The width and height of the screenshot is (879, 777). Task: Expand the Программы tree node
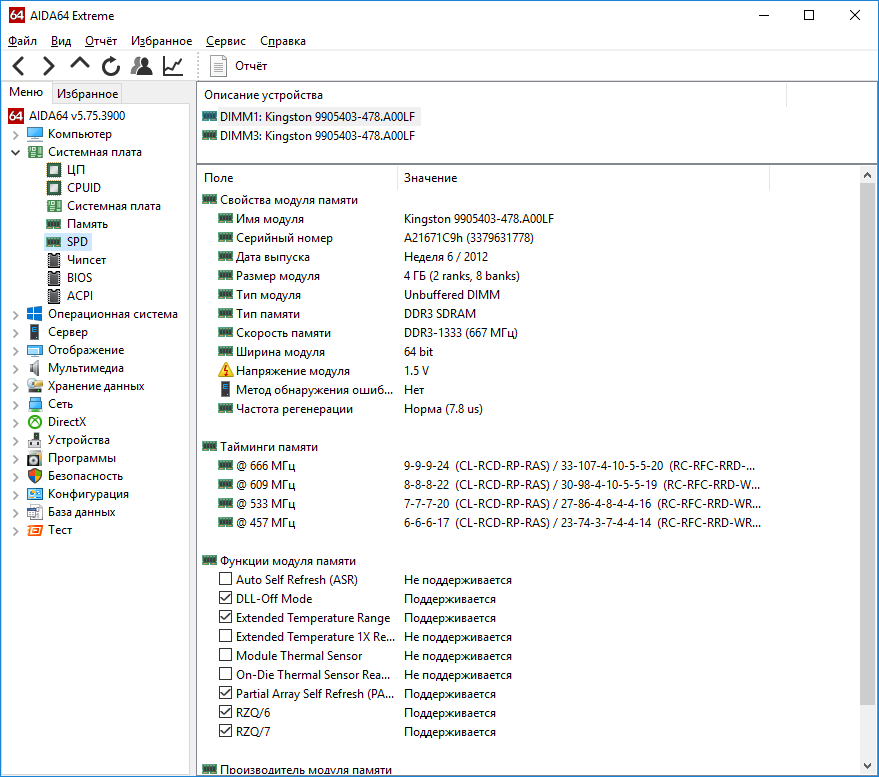point(16,459)
